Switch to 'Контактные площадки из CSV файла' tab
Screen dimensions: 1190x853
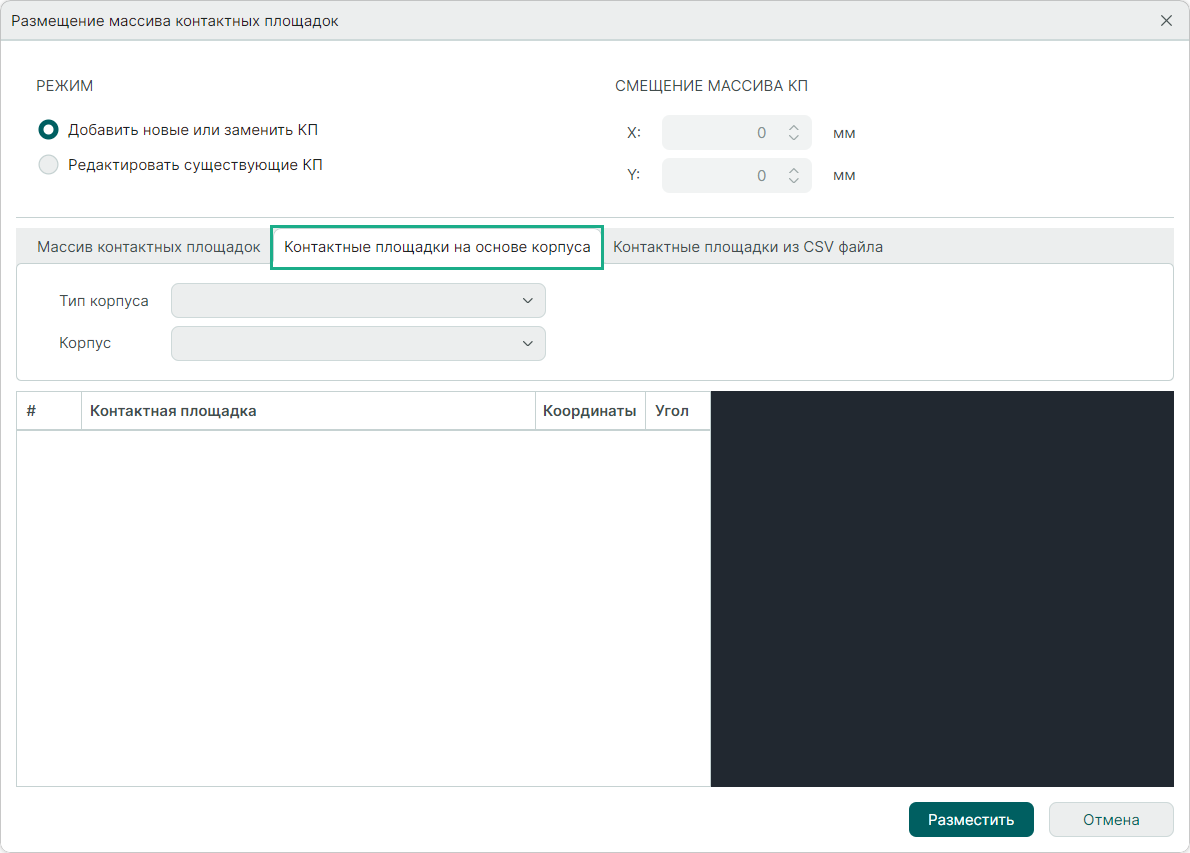[x=747, y=247]
